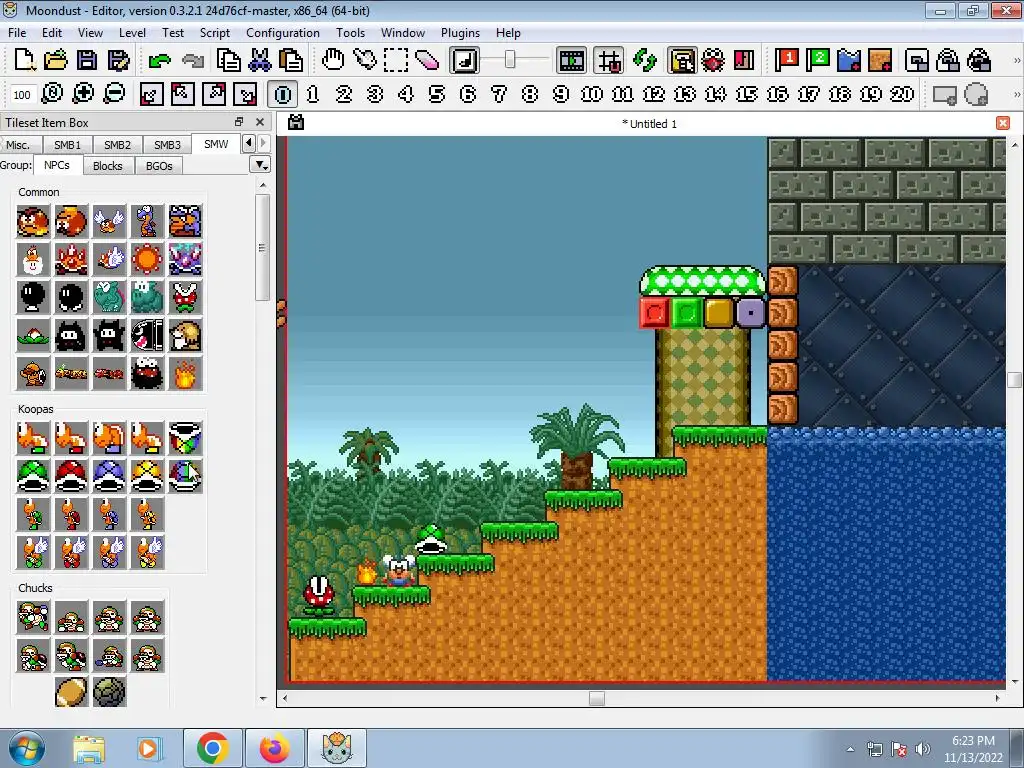Reset zoom with the zoom 0 icon

click(52, 94)
